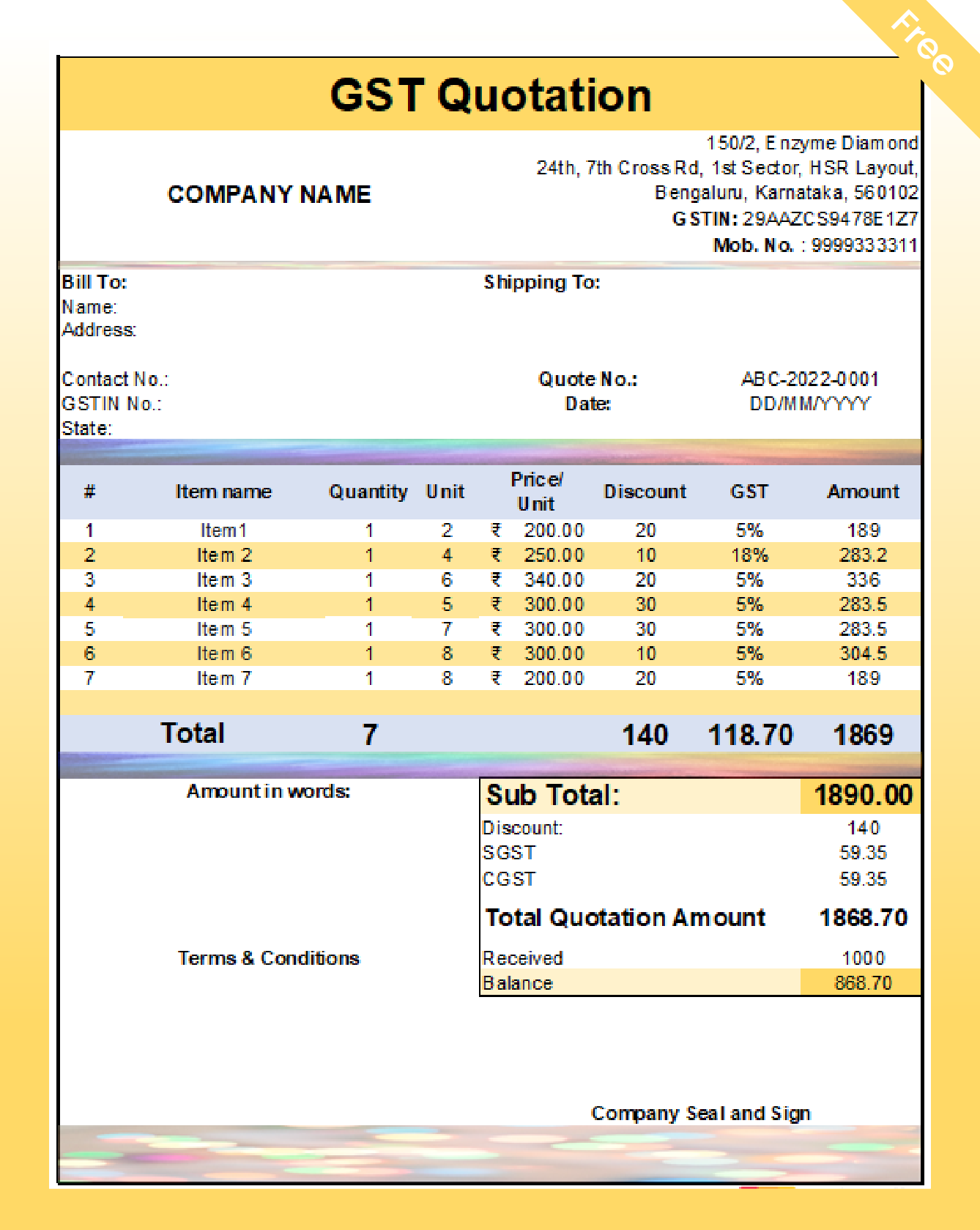
Task: Select the Item1 name cell
Action: point(223,530)
